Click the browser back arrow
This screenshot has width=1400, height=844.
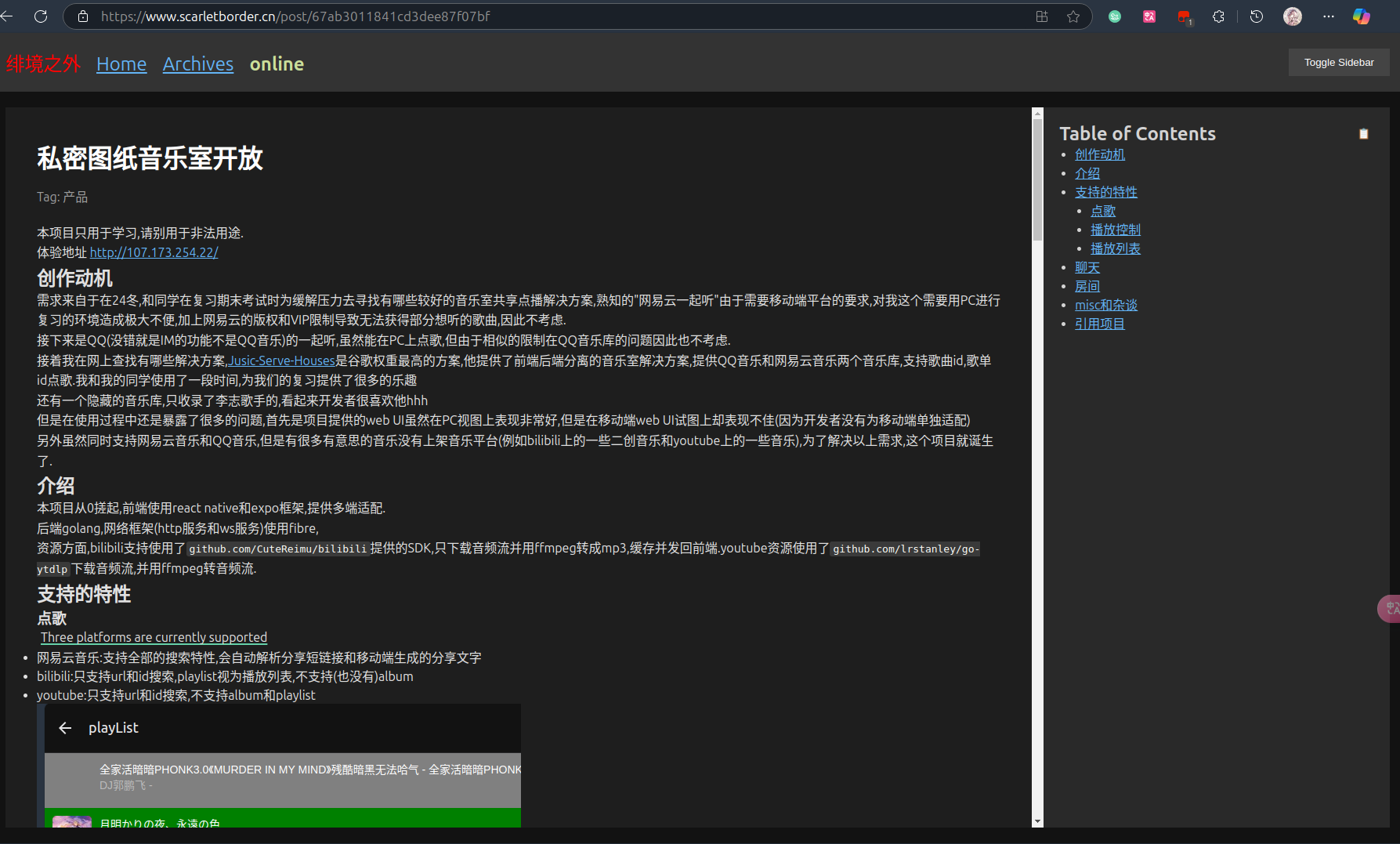(x=7, y=16)
